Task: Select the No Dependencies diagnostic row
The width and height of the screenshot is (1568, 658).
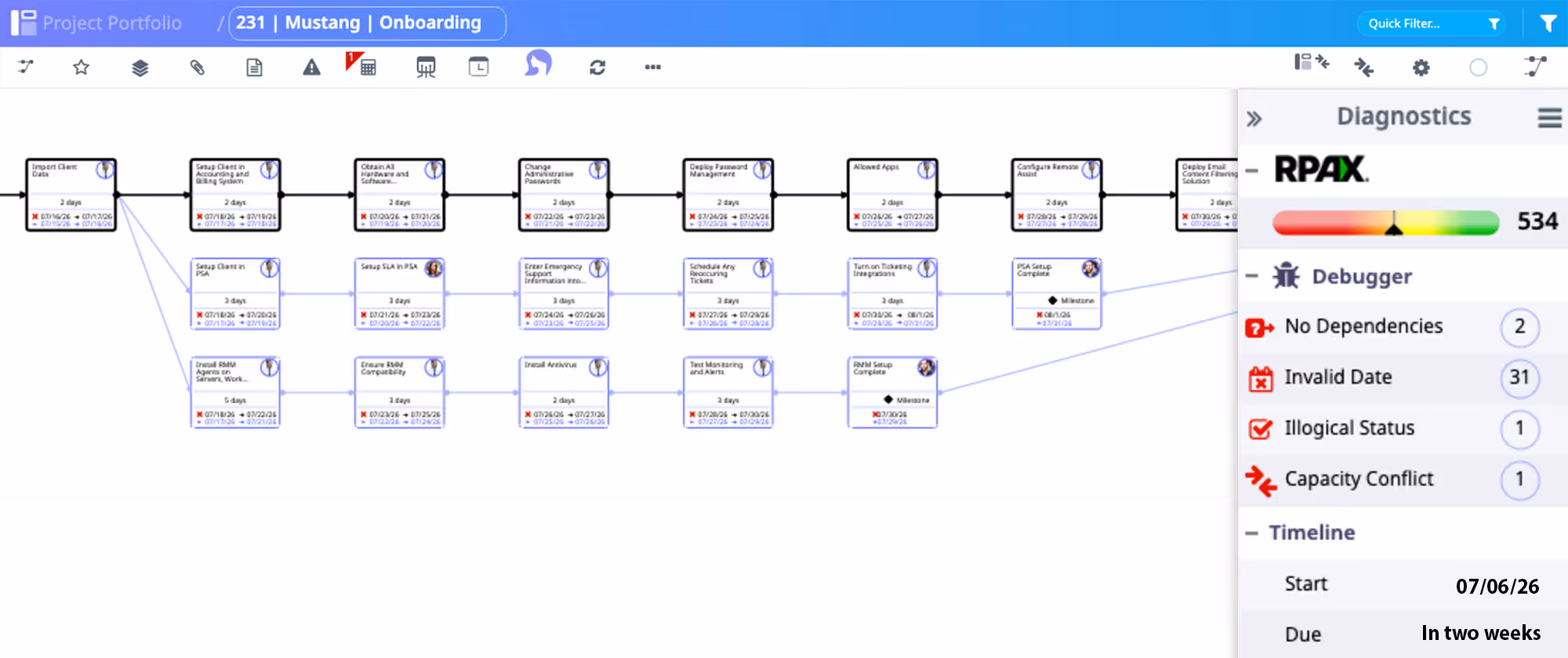Action: 1403,327
